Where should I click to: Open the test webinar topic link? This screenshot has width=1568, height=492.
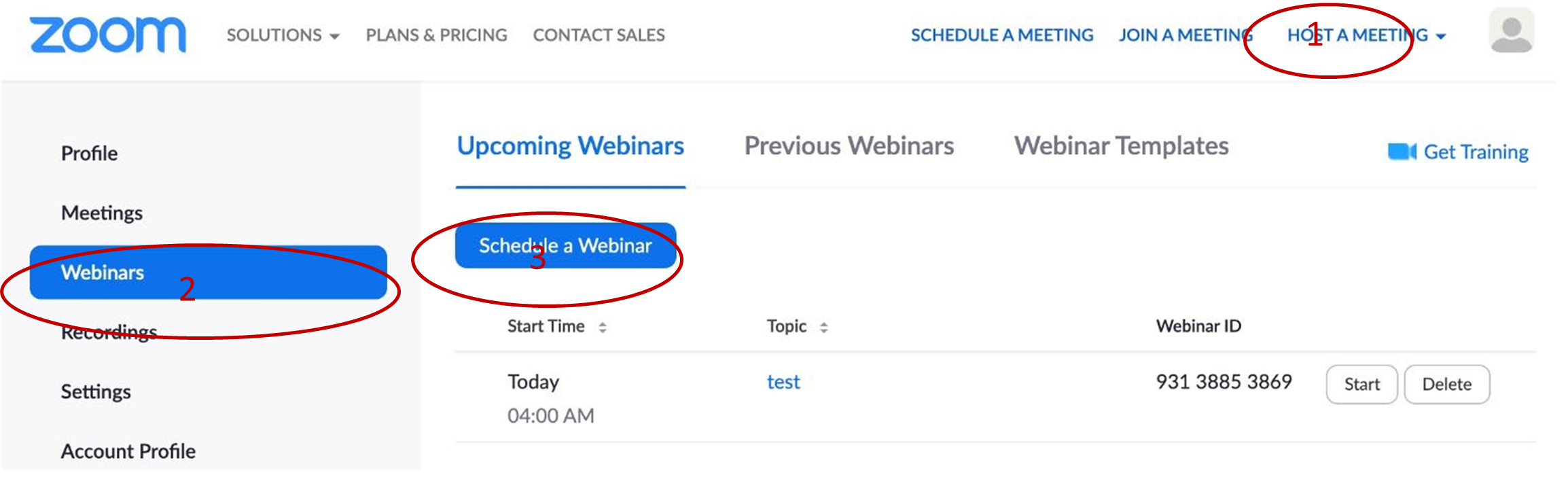(x=783, y=382)
